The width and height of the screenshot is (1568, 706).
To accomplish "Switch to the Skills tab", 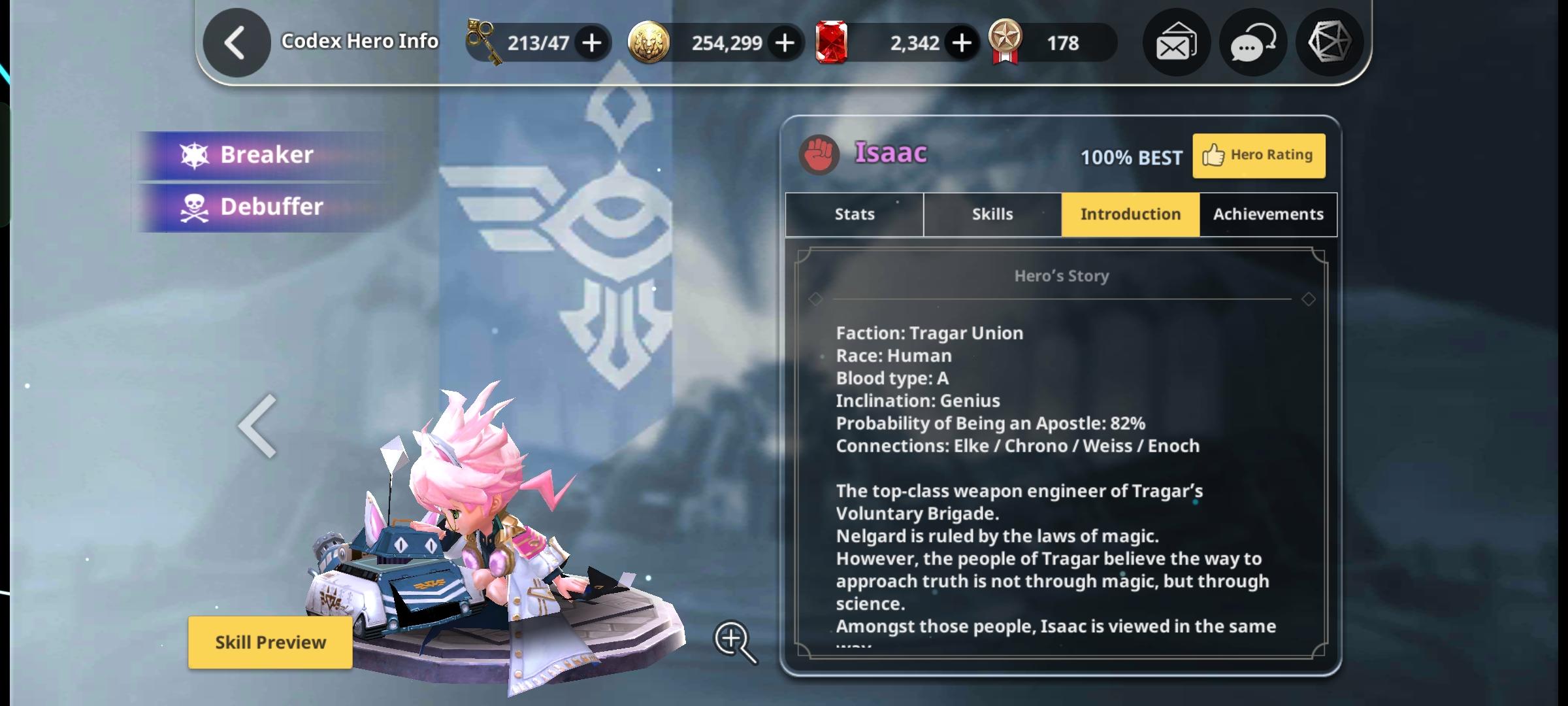I will tap(992, 214).
